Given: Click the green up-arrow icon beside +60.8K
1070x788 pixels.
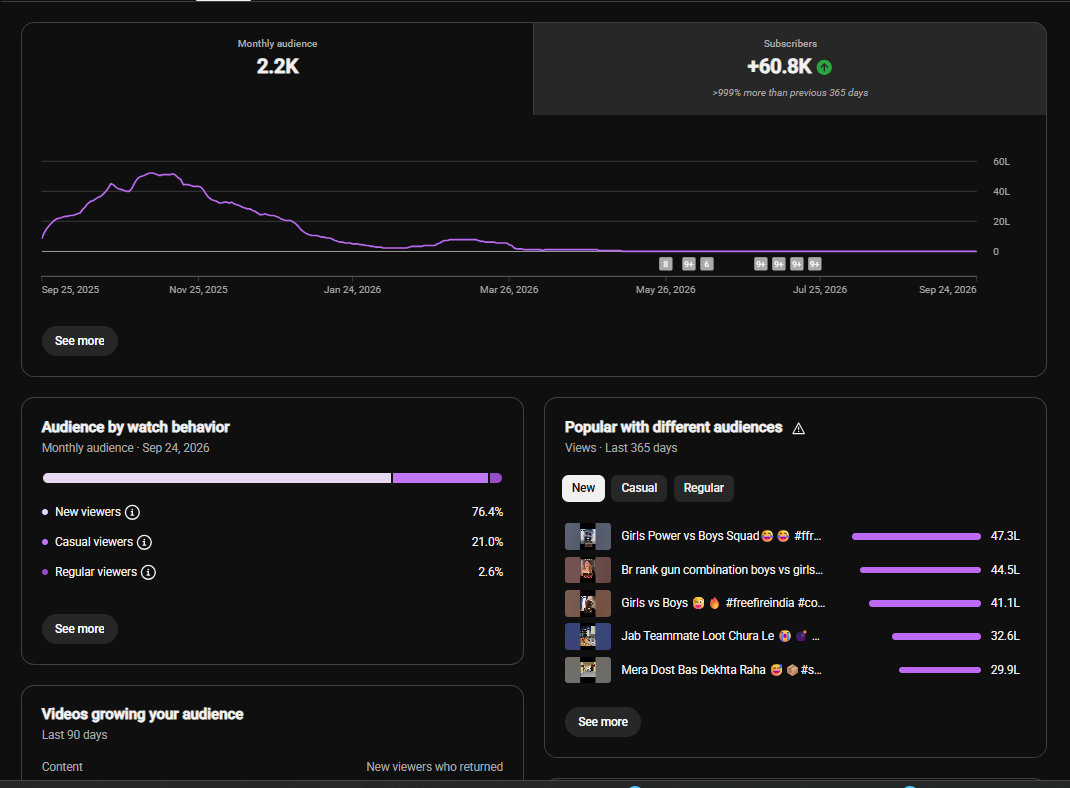Looking at the screenshot, I should pos(824,67).
